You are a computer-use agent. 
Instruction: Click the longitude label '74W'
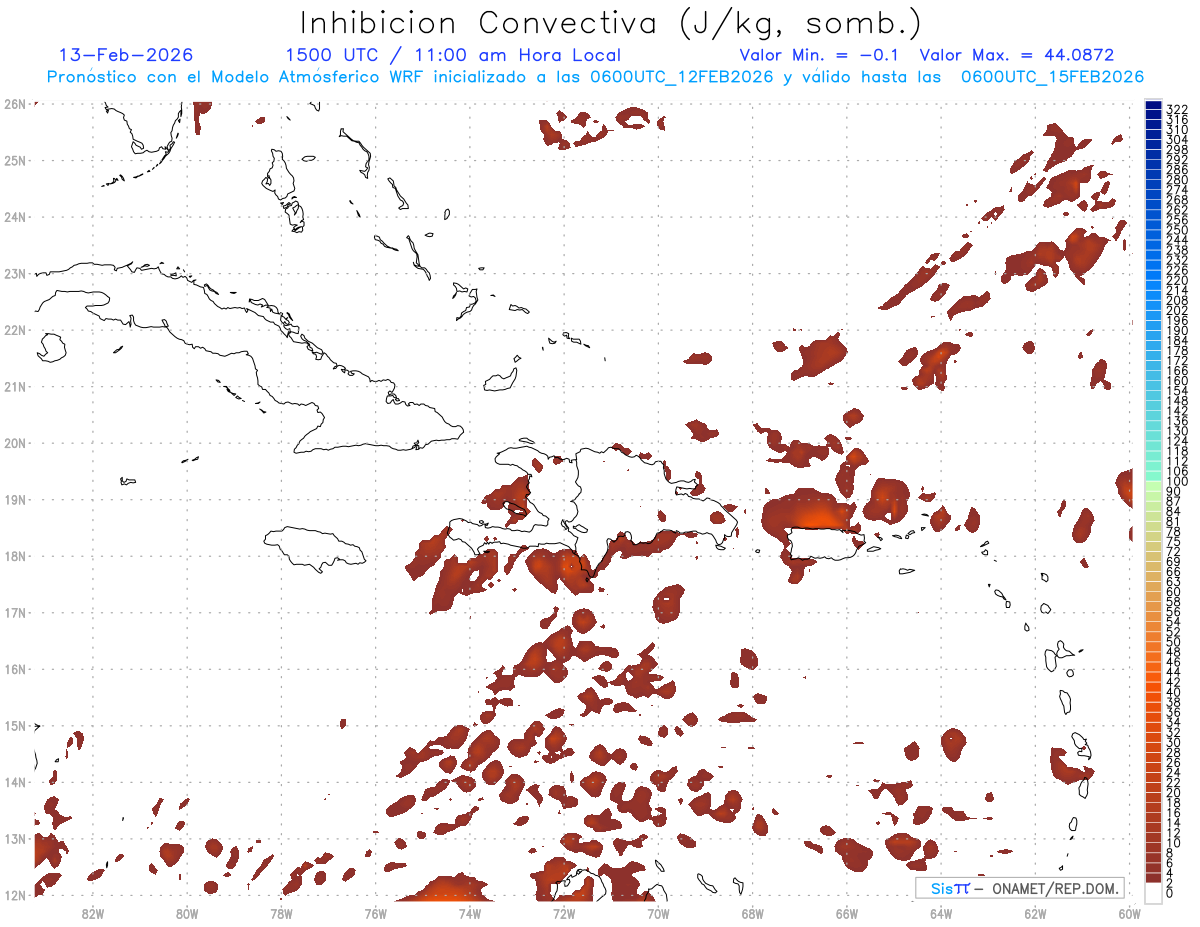click(470, 912)
